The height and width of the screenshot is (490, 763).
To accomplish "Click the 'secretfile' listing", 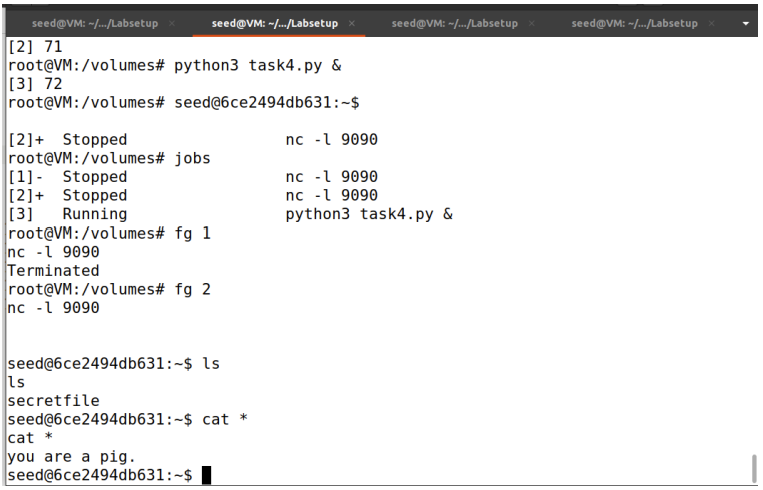I will 53,400.
